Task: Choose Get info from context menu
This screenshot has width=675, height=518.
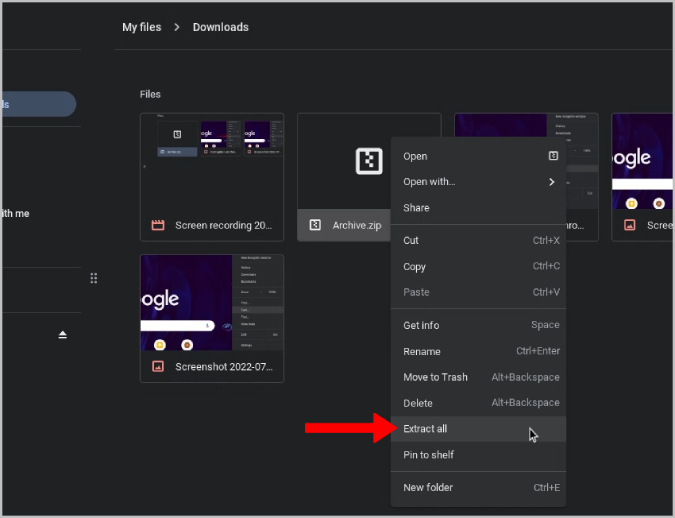Action: click(478, 325)
